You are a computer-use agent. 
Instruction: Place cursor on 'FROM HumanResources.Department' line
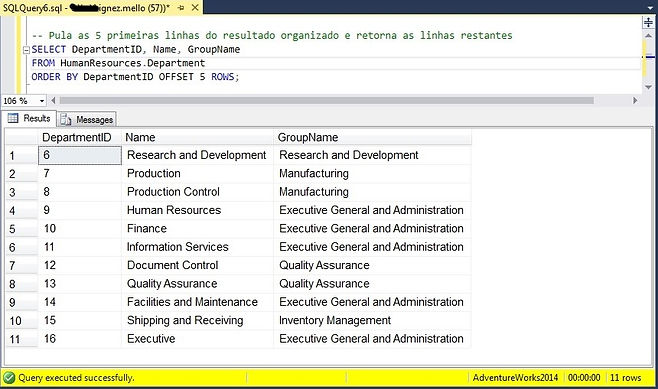118,63
